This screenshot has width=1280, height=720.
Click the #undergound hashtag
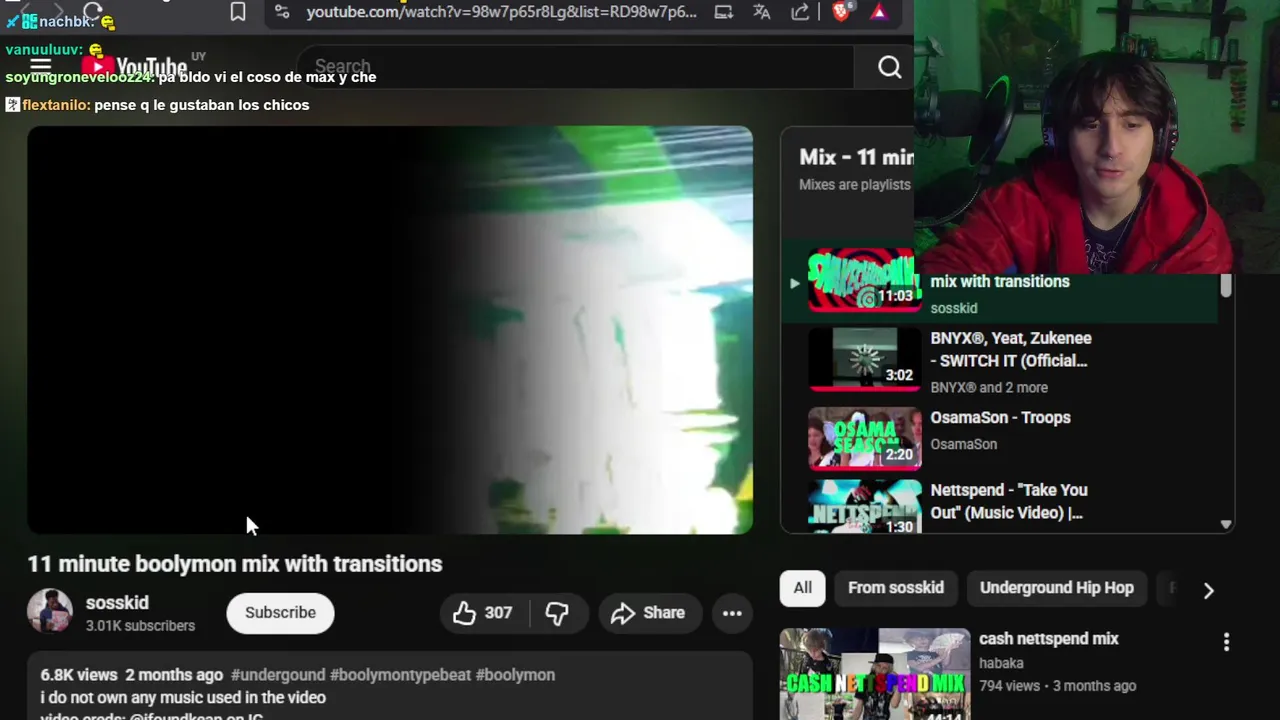coord(278,675)
